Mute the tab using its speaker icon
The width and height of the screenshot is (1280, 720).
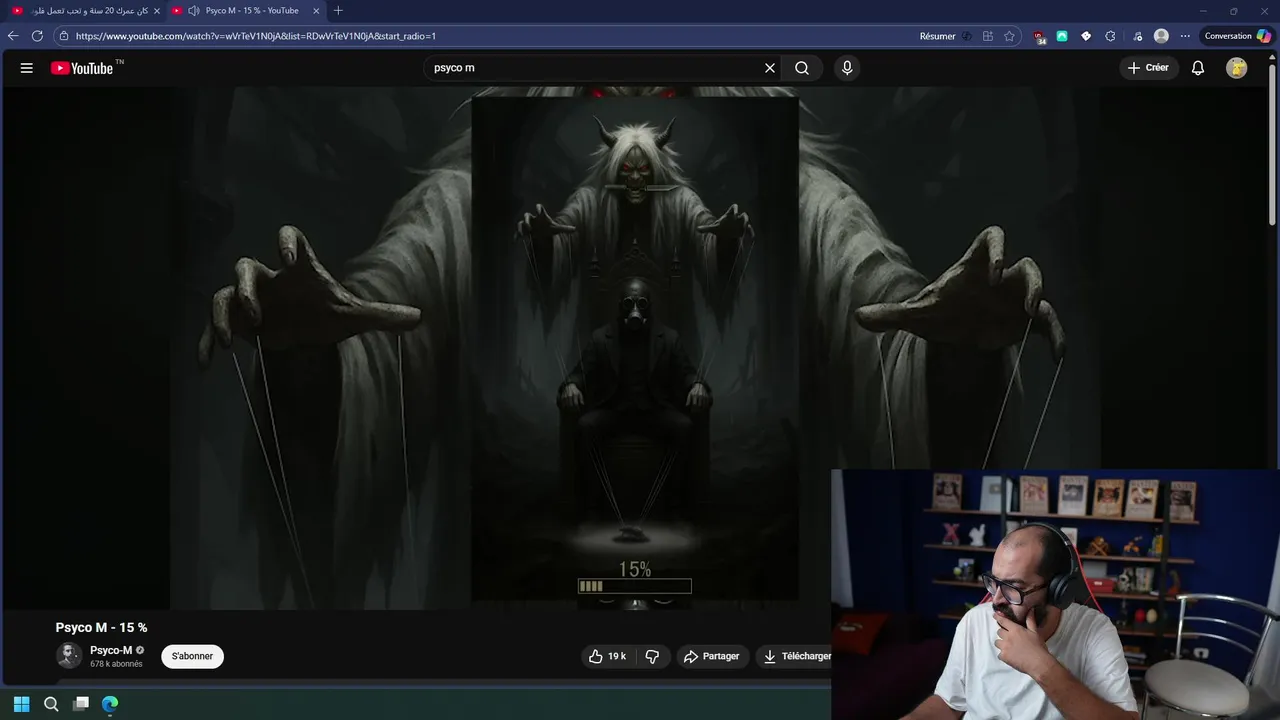[x=193, y=11]
